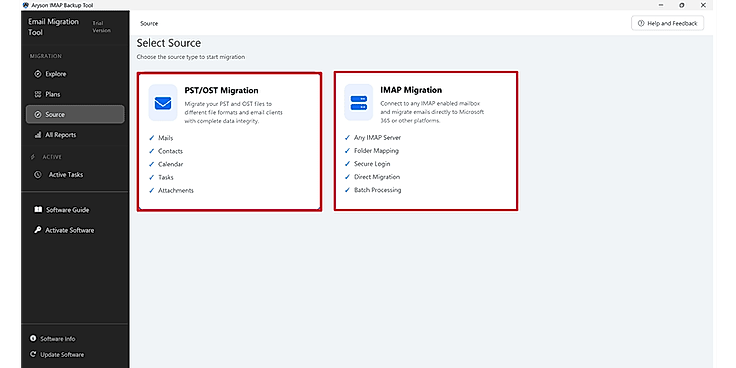Click the 'Batch Processing' text
The image size is (736, 368).
click(x=377, y=190)
